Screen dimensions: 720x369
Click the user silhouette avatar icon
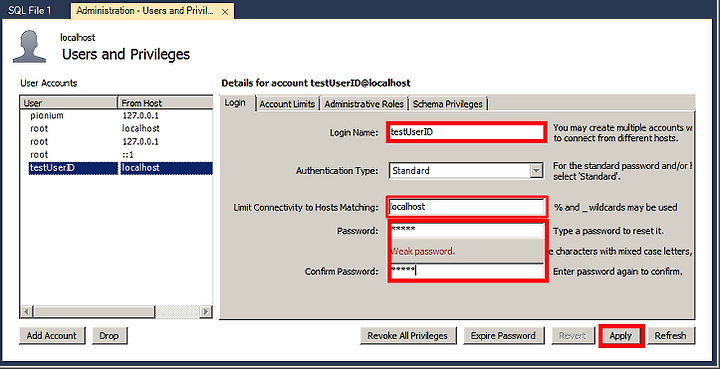click(x=29, y=46)
